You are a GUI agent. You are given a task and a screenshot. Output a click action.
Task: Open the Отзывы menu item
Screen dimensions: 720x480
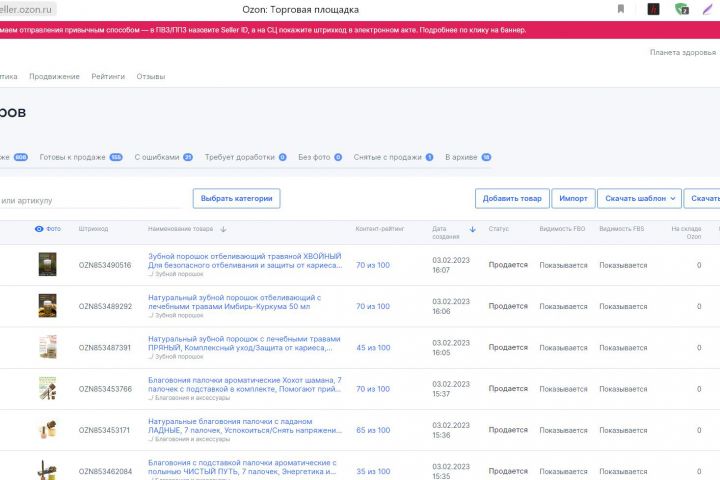(x=151, y=76)
